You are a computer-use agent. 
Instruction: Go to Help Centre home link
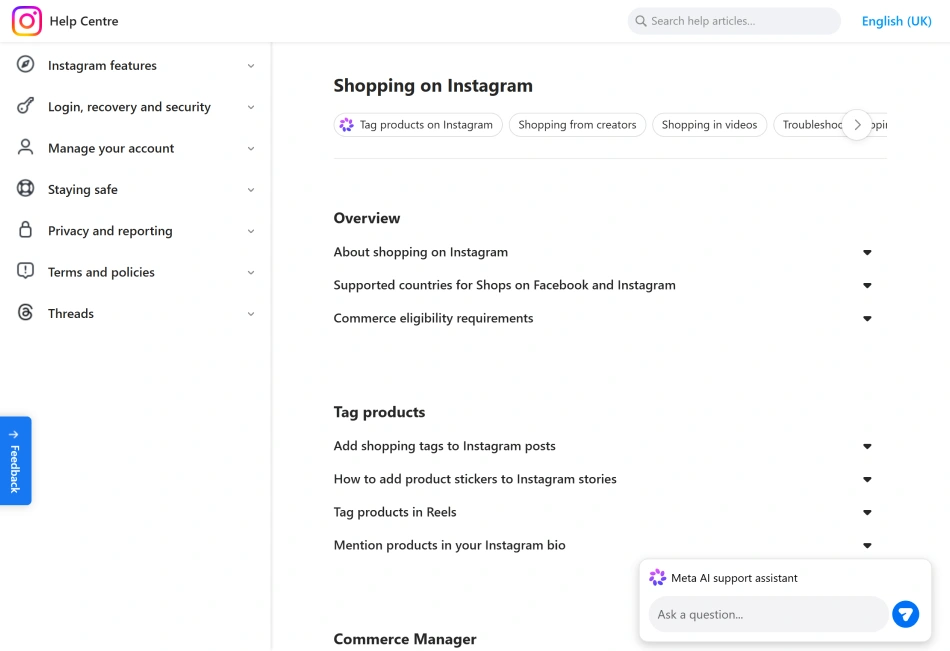[84, 21]
